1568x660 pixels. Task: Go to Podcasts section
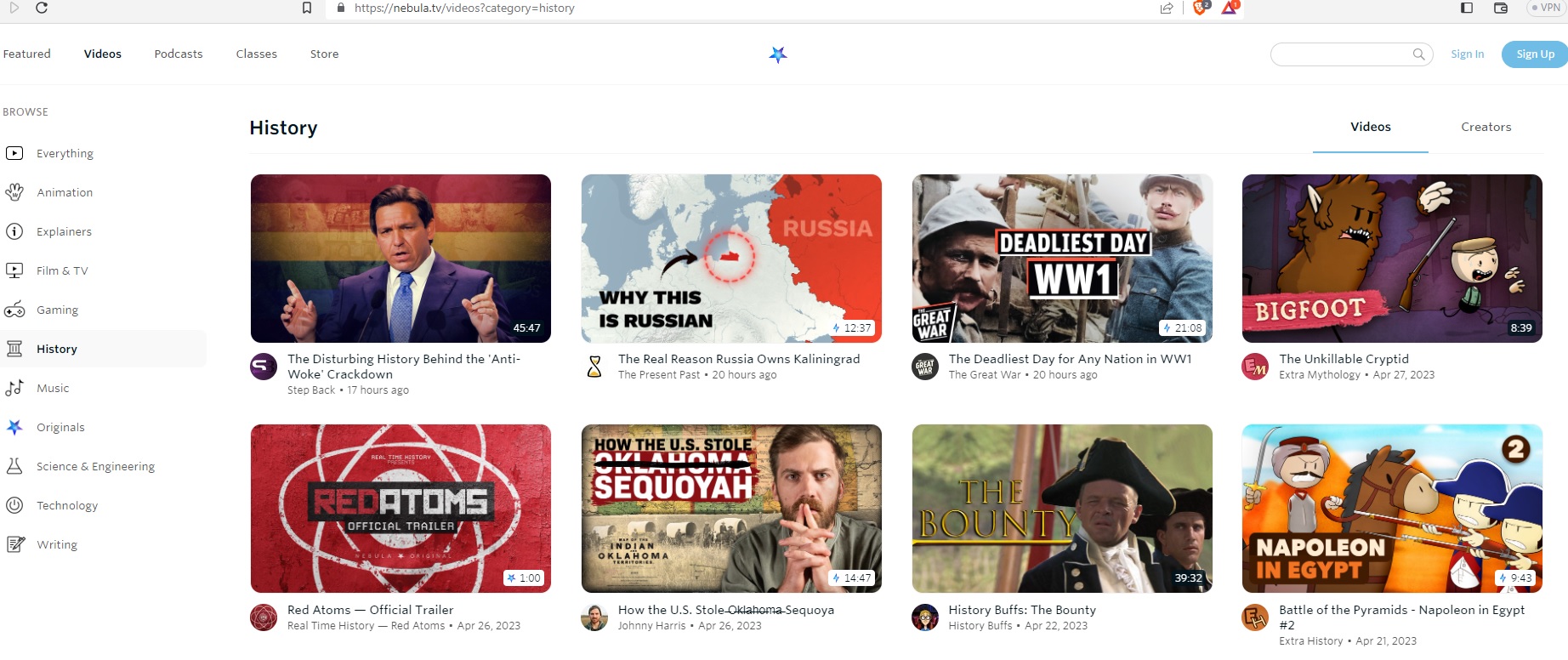point(179,54)
